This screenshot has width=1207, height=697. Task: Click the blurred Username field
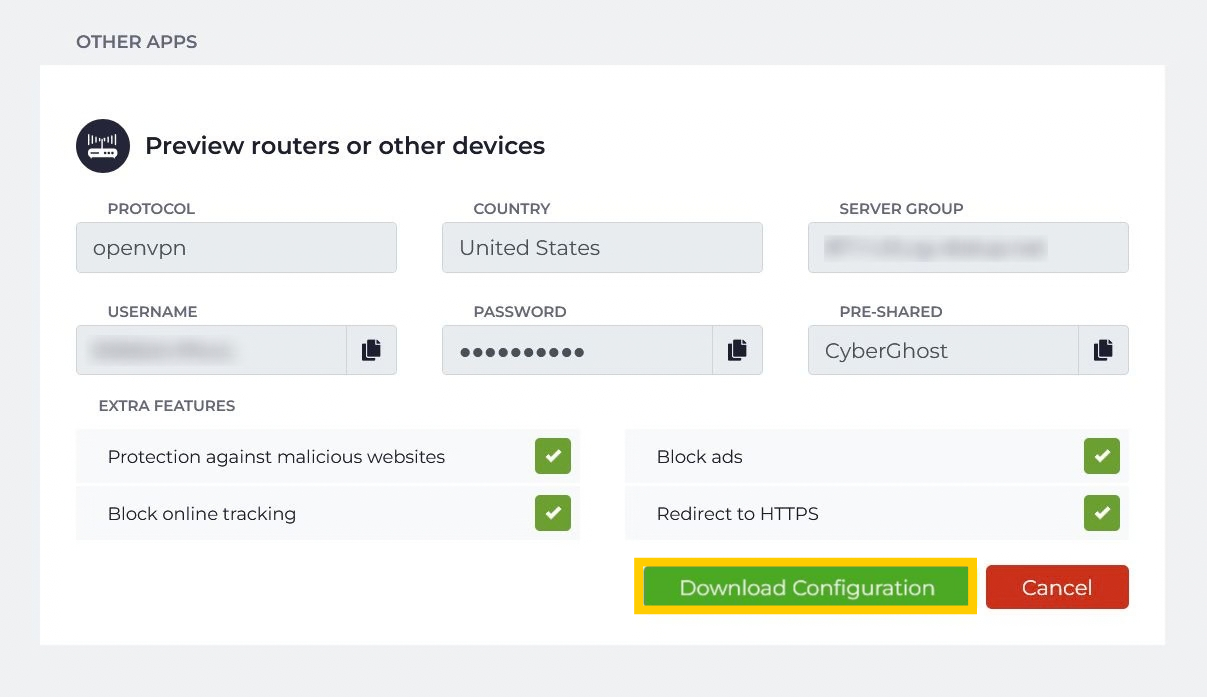coord(211,350)
